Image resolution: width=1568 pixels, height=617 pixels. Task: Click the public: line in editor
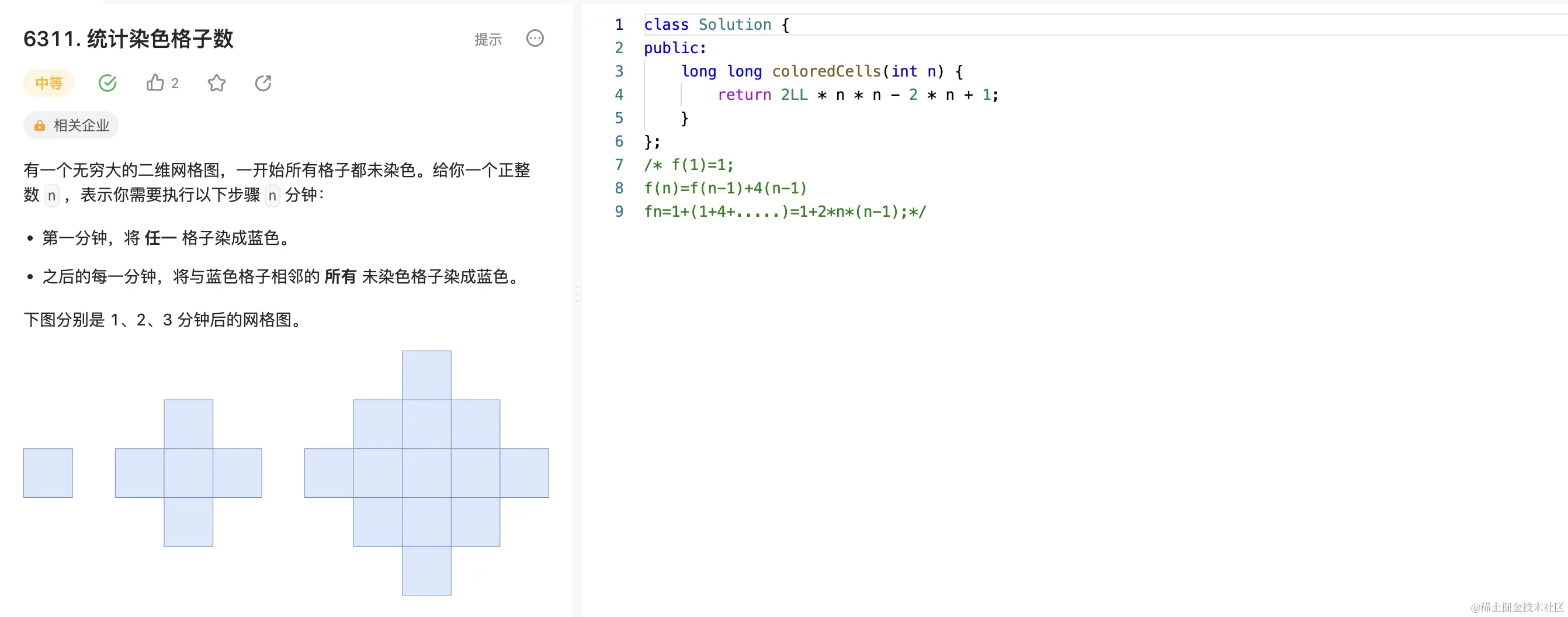pos(675,48)
